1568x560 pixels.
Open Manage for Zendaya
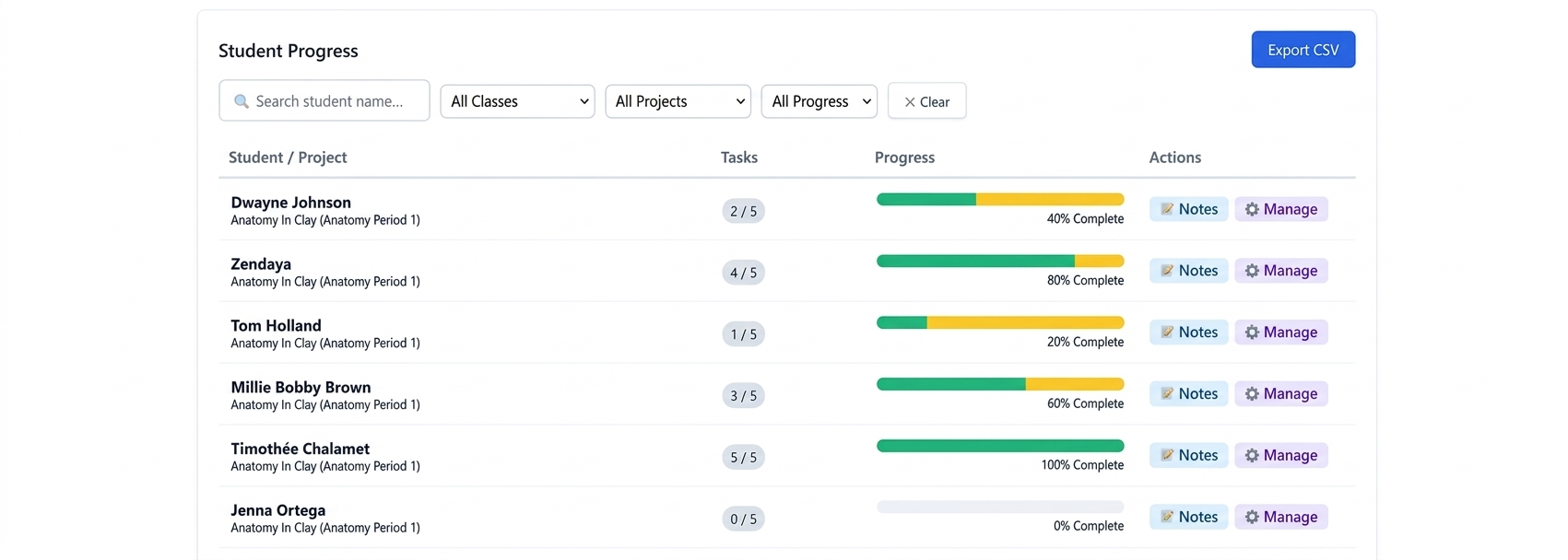coord(1281,271)
